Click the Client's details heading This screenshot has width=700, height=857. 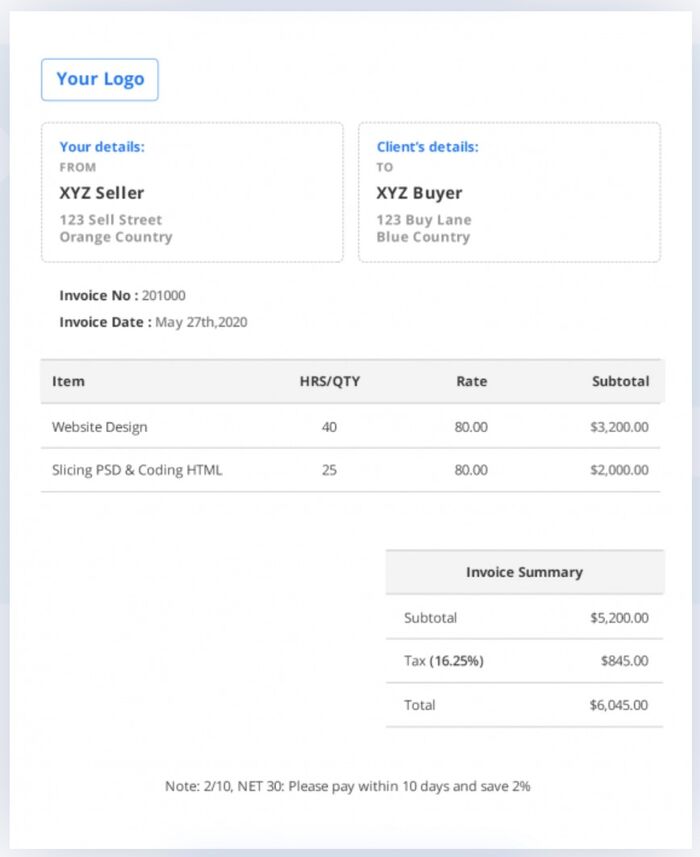427,147
